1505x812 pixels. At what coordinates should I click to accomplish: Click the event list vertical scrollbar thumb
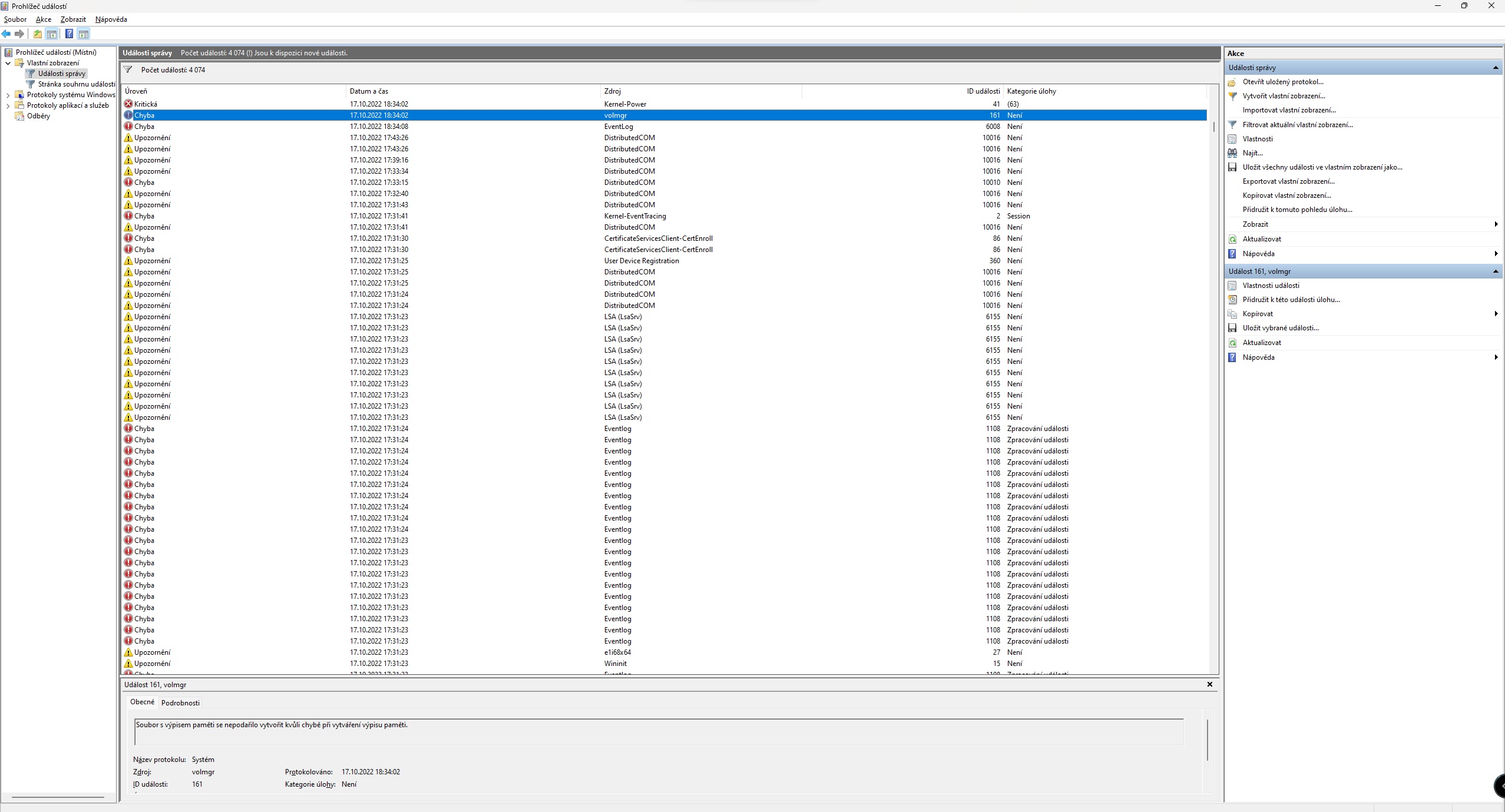tap(1213, 127)
